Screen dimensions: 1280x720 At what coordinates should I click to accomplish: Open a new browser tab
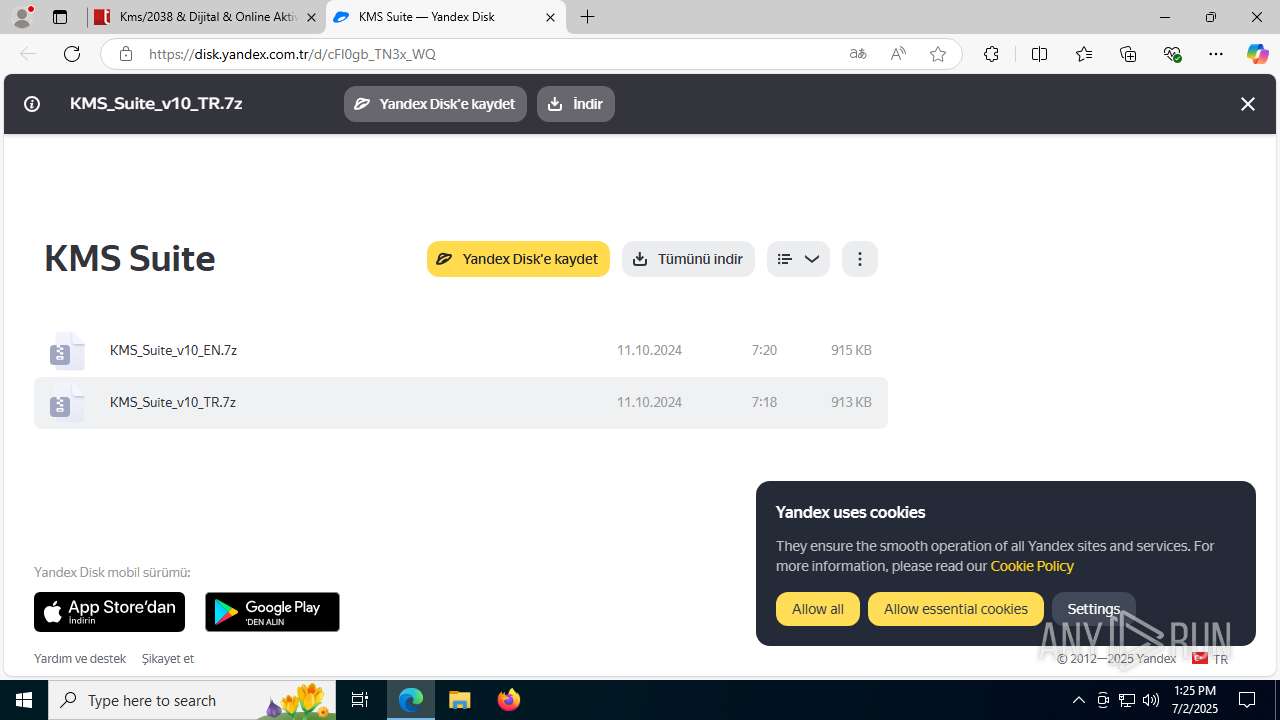pyautogui.click(x=588, y=17)
